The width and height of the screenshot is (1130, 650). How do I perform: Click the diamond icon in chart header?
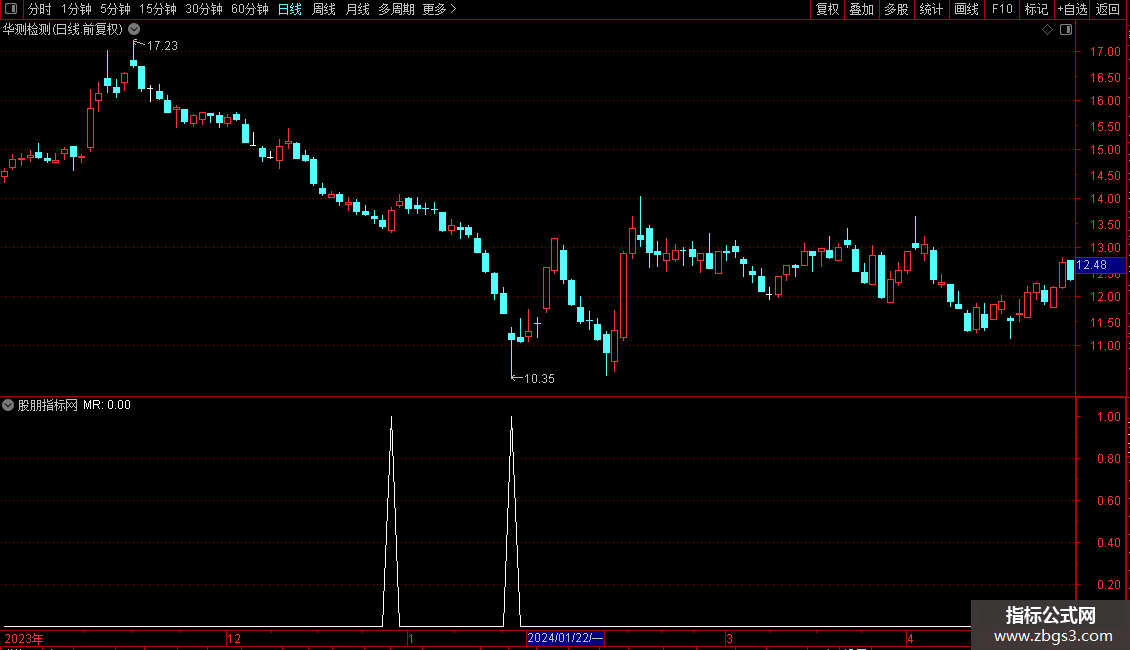pos(1048,30)
